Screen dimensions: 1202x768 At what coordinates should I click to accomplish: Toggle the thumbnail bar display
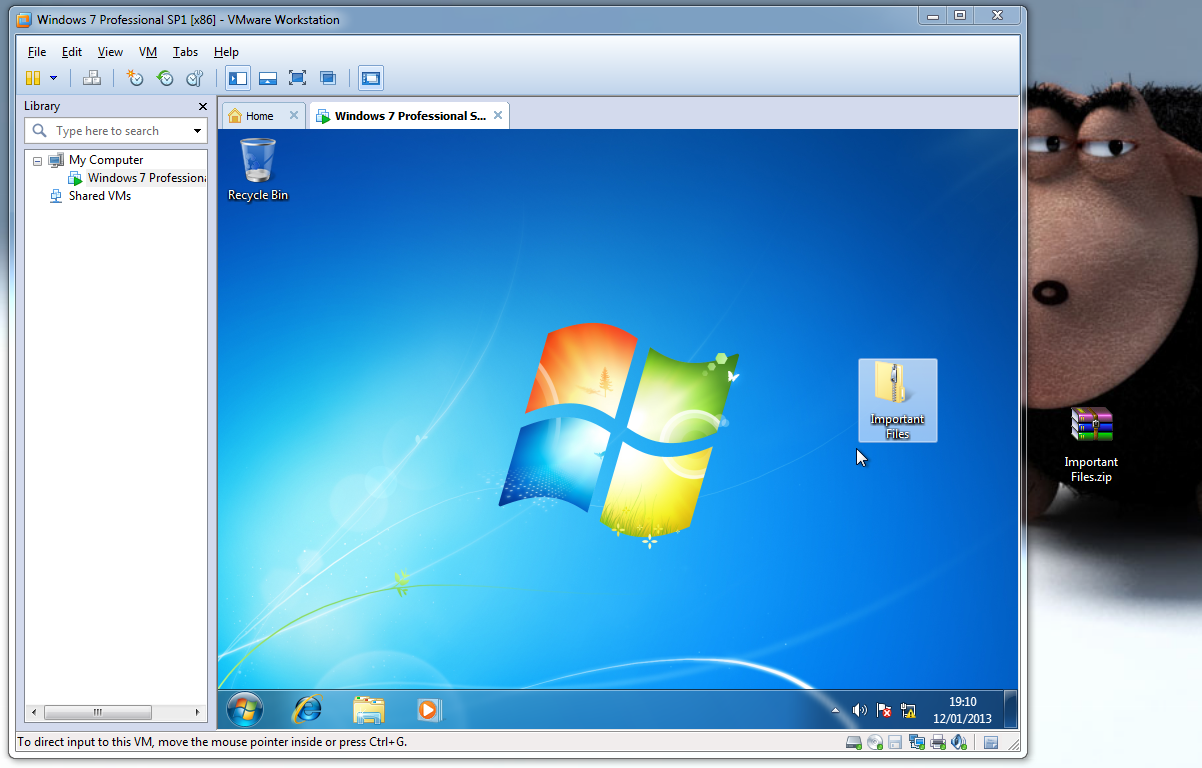click(x=267, y=78)
